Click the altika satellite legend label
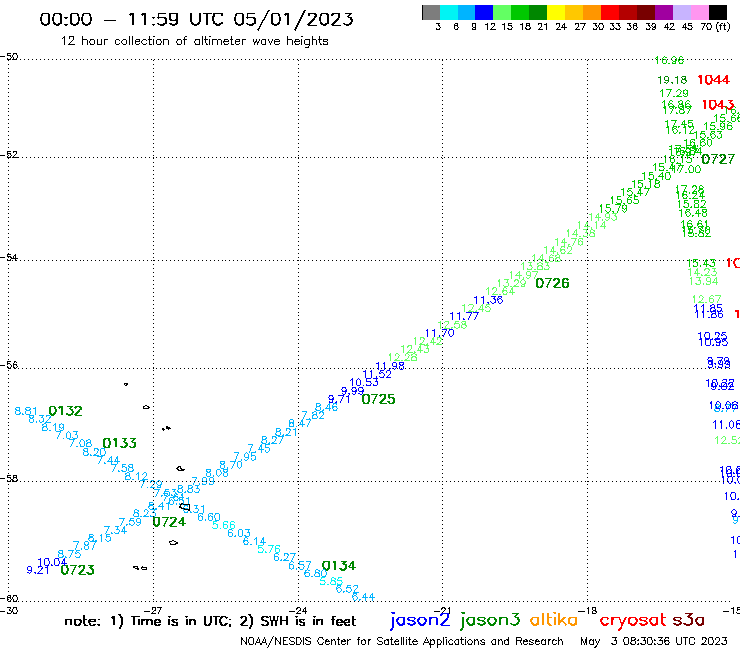Viewport: 740px width, 650px height. pos(554,620)
